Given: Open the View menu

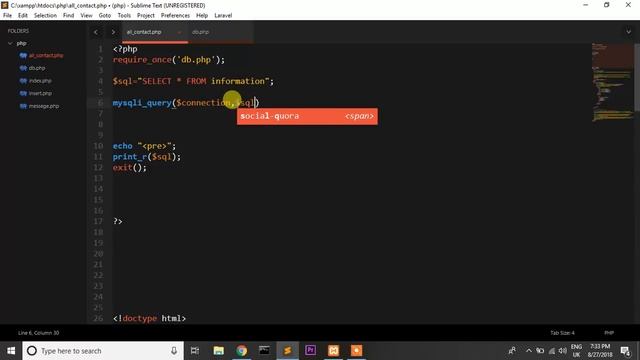Looking at the screenshot, I should [86, 16].
